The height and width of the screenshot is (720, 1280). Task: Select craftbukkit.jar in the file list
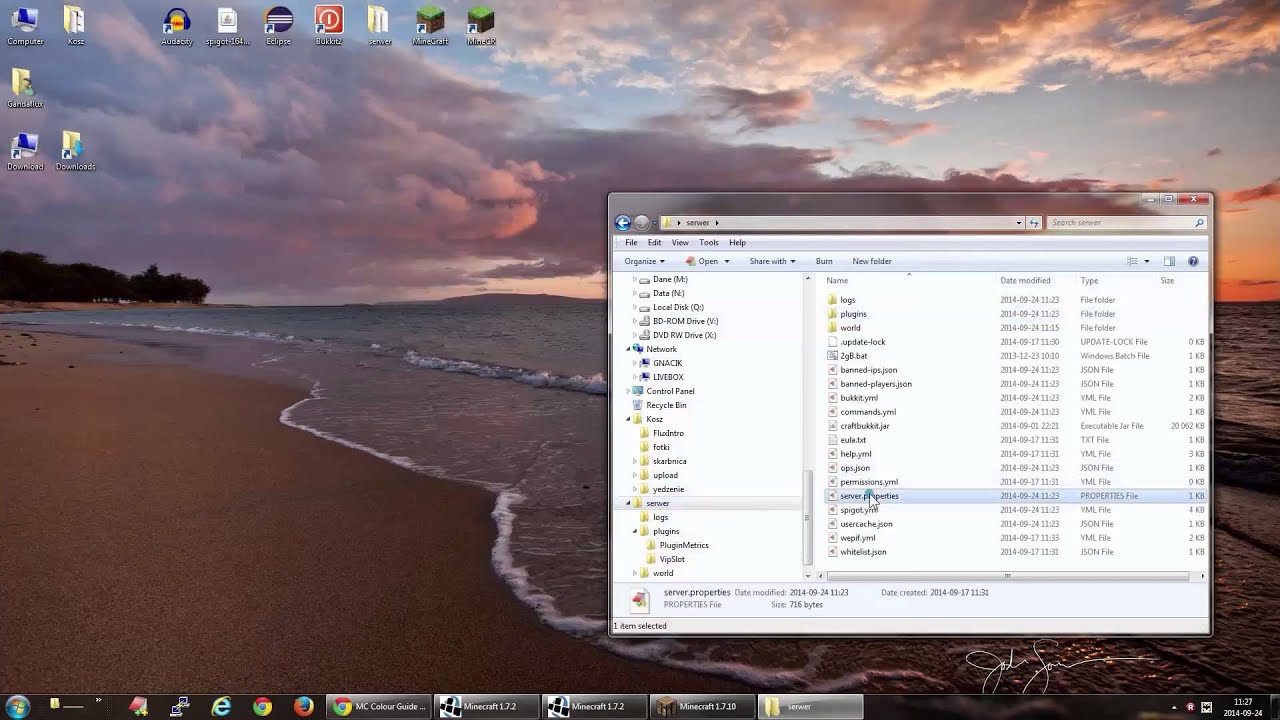coord(864,426)
